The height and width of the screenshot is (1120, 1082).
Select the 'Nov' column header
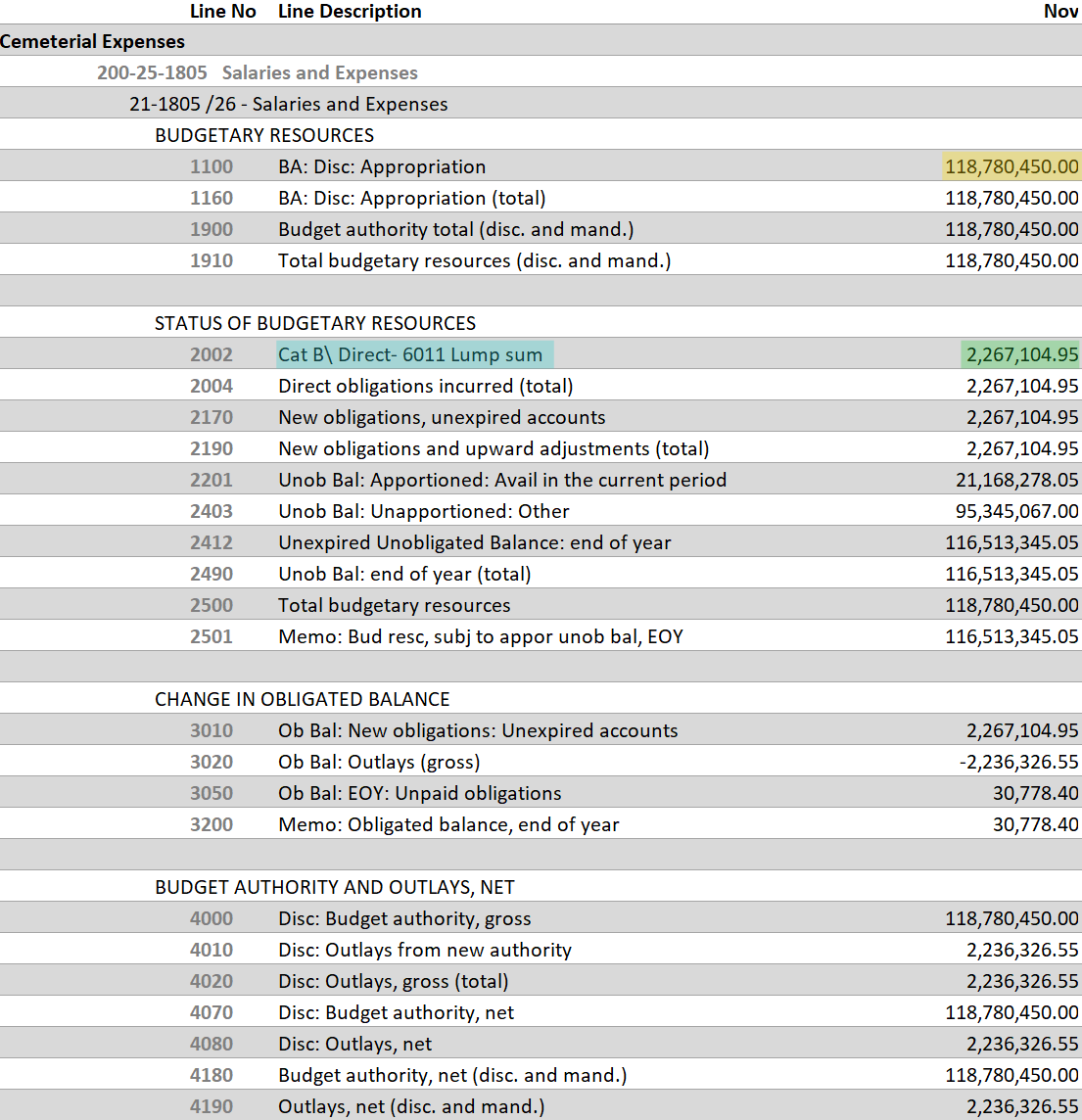1061,11
